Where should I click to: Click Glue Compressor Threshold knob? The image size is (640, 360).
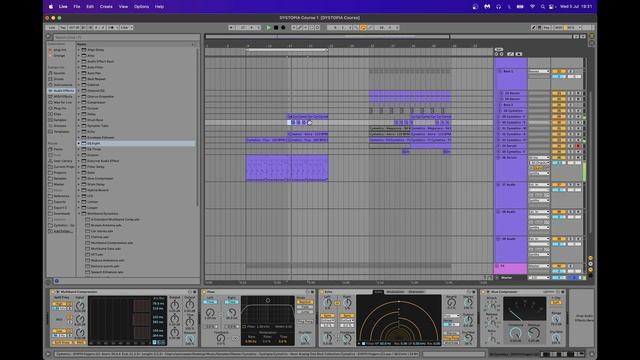coord(515,333)
